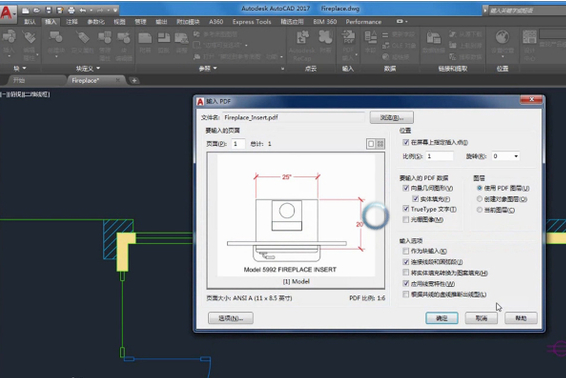Open the PDF Import button dropdown arrow
The image size is (566, 378).
click(356, 55)
